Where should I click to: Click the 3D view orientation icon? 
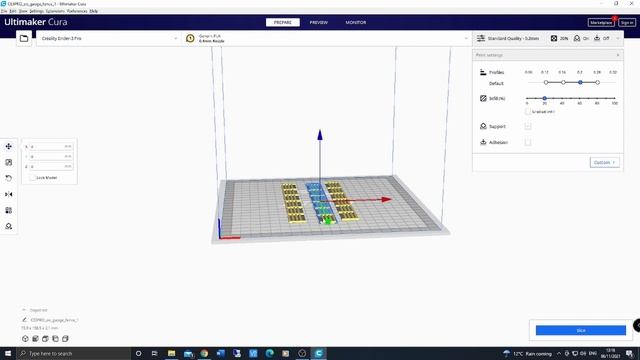click(25, 339)
